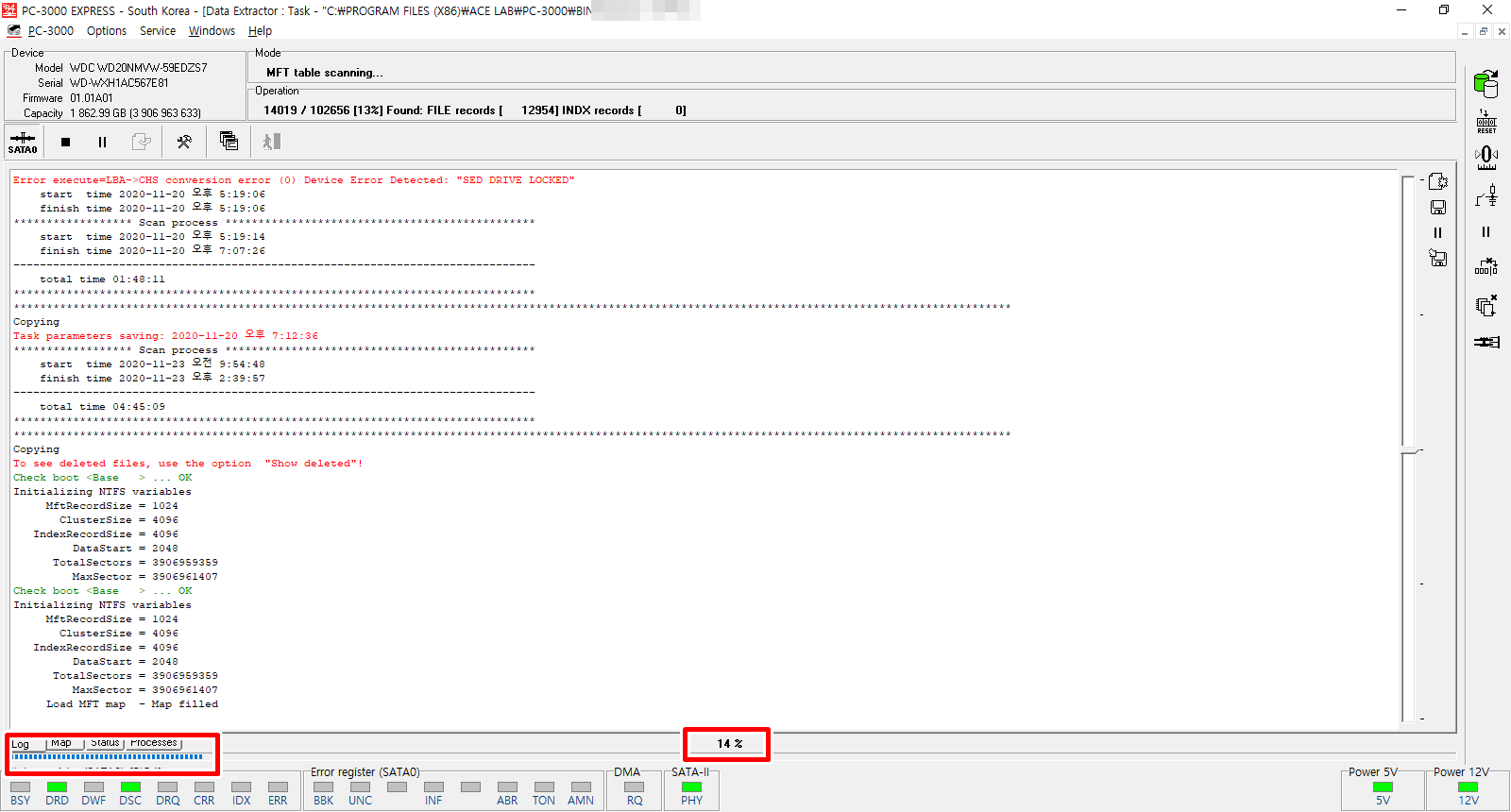Click the BSY status indicator
The height and width of the screenshot is (812, 1511).
(21, 787)
